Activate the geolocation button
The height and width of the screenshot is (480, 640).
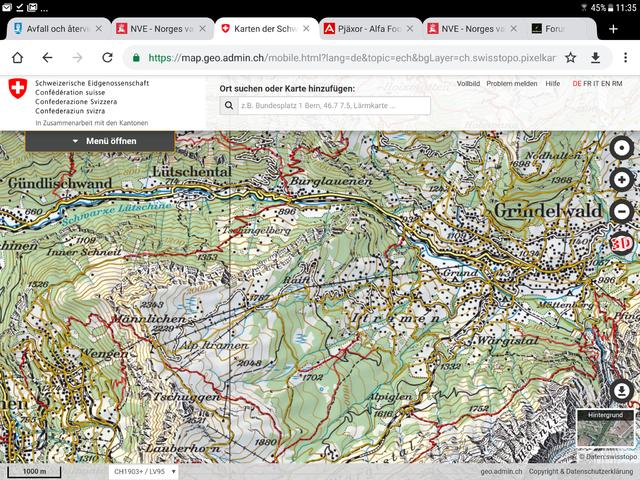(621, 147)
